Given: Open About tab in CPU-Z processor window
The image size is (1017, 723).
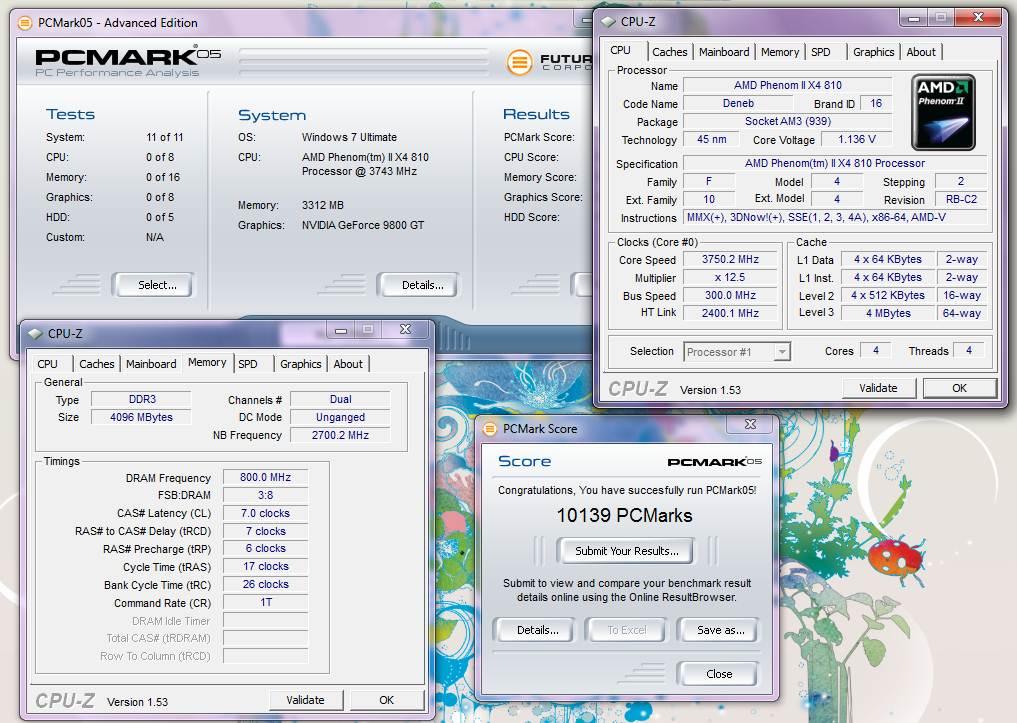Looking at the screenshot, I should pos(920,52).
